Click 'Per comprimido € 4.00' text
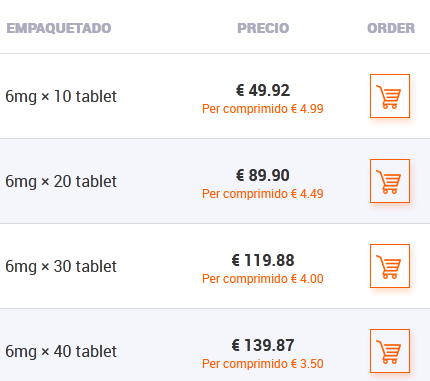The height and width of the screenshot is (381, 430). 263,279
